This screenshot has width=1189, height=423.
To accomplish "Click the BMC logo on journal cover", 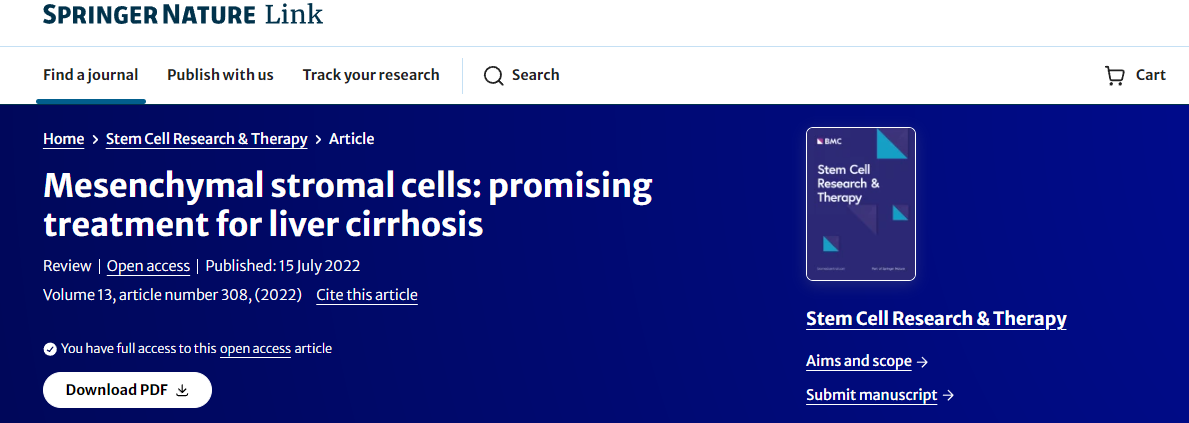I will 827,141.
